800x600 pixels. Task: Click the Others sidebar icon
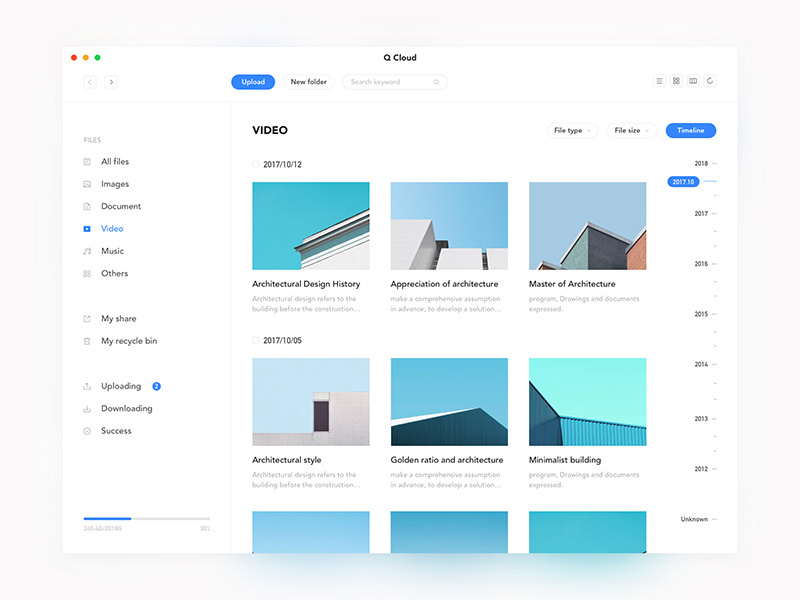click(x=87, y=273)
